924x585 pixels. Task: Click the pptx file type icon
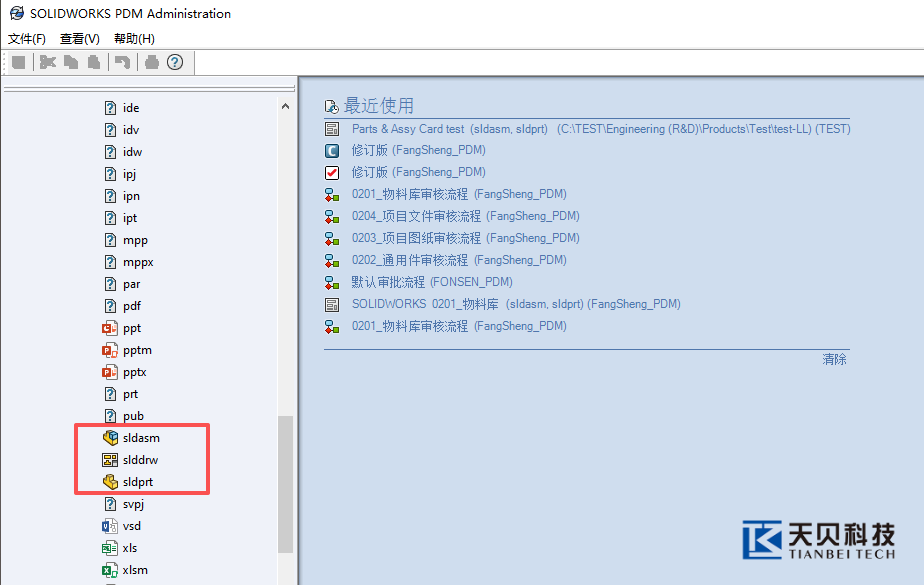pos(110,372)
